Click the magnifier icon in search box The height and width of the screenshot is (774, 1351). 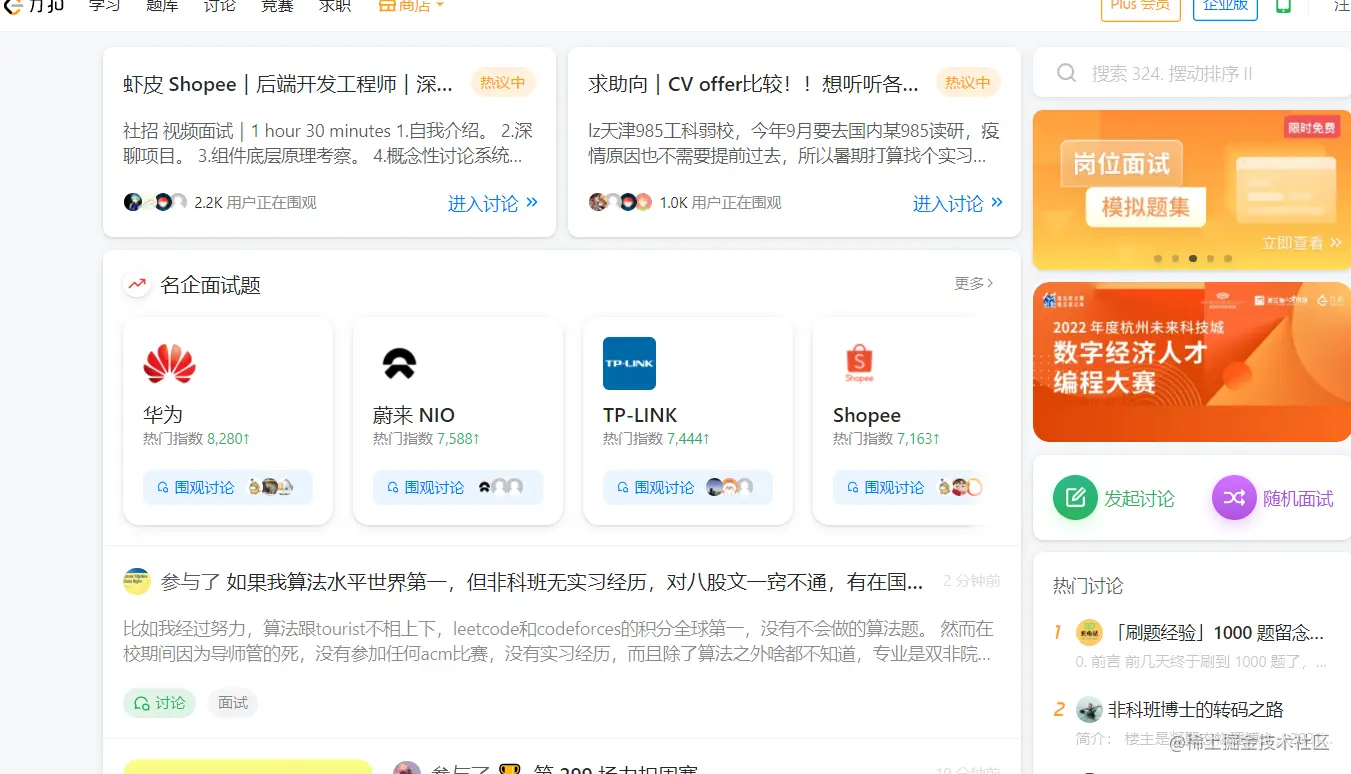click(1067, 73)
